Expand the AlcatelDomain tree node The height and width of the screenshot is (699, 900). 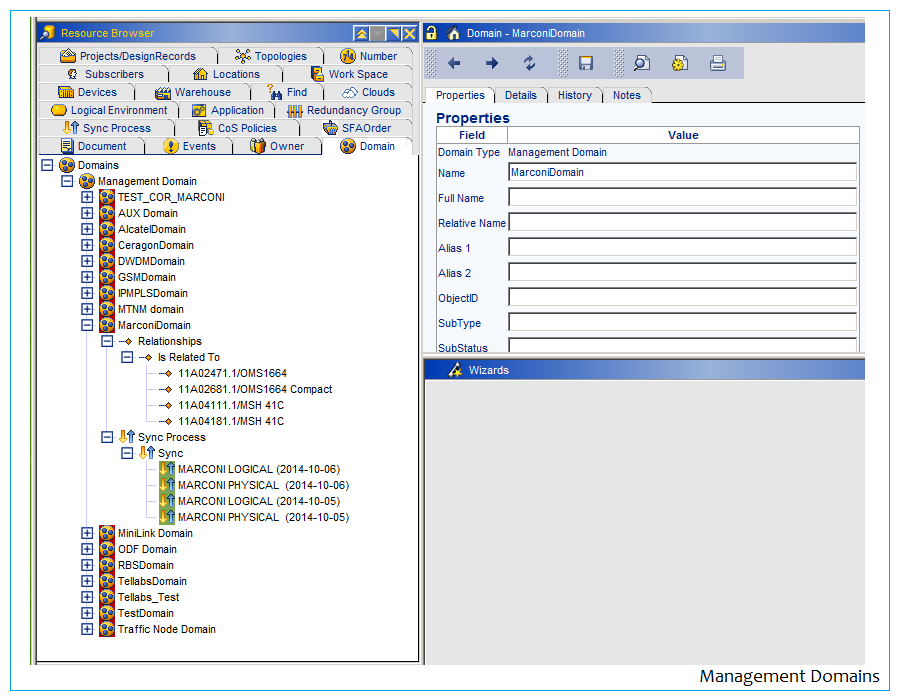pos(87,229)
